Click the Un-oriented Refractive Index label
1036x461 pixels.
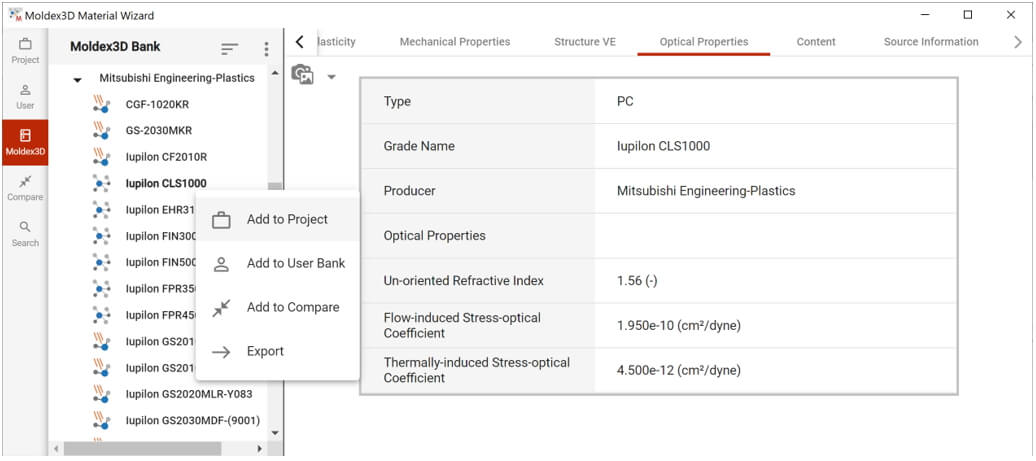tap(464, 281)
